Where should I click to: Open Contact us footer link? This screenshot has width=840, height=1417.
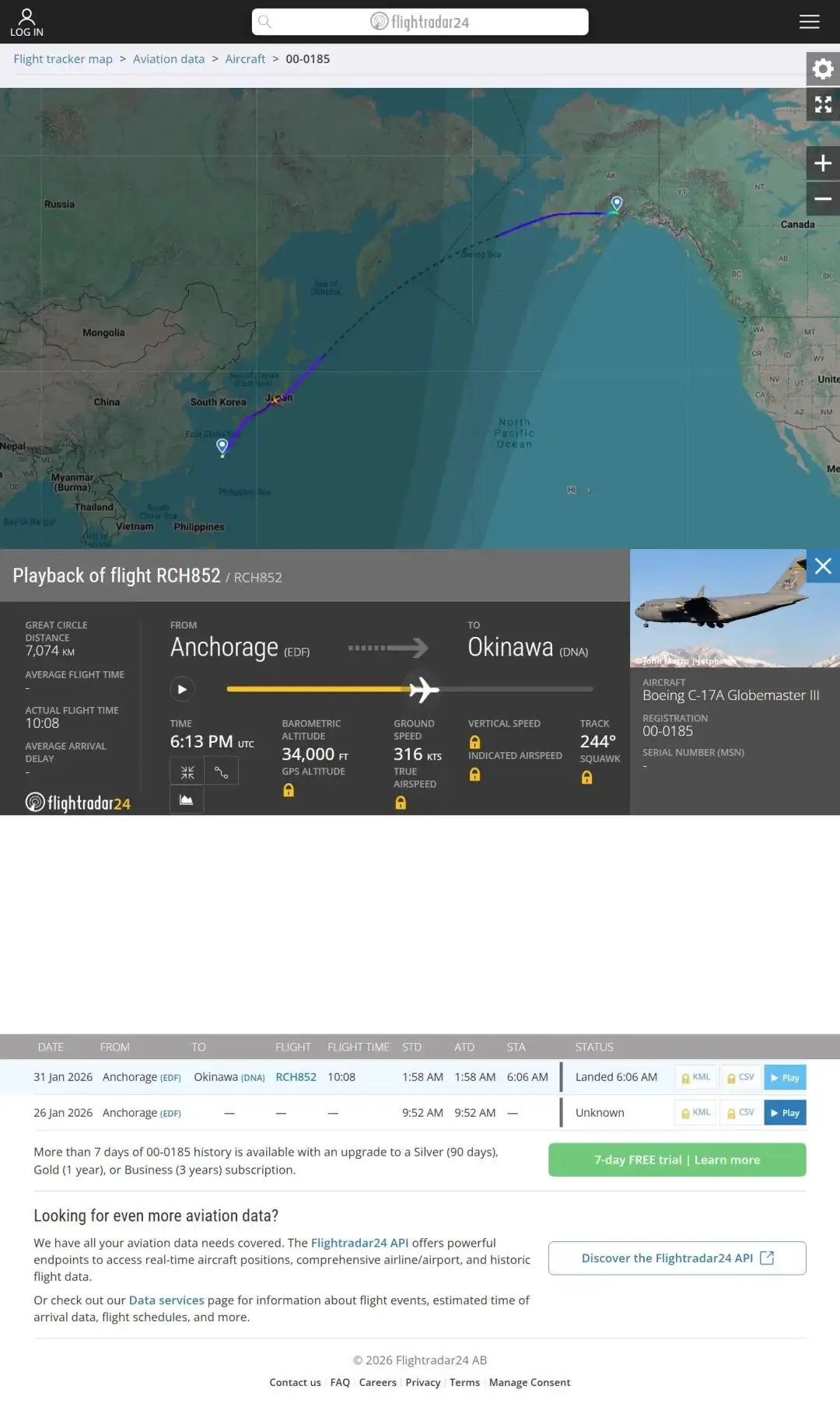point(295,1382)
